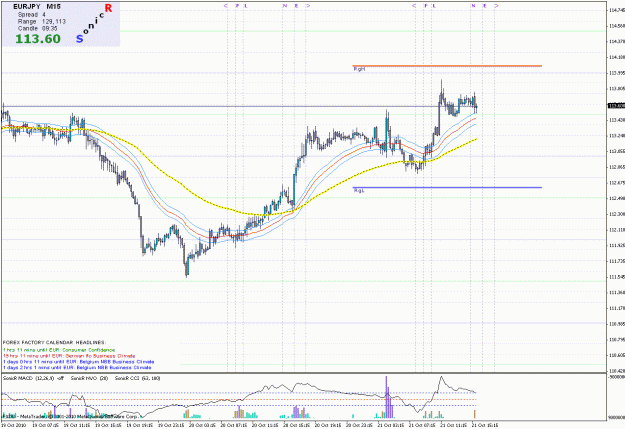This screenshot has width=625, height=429.
Task: Select the RgL label under blue line
Action: pyautogui.click(x=359, y=191)
